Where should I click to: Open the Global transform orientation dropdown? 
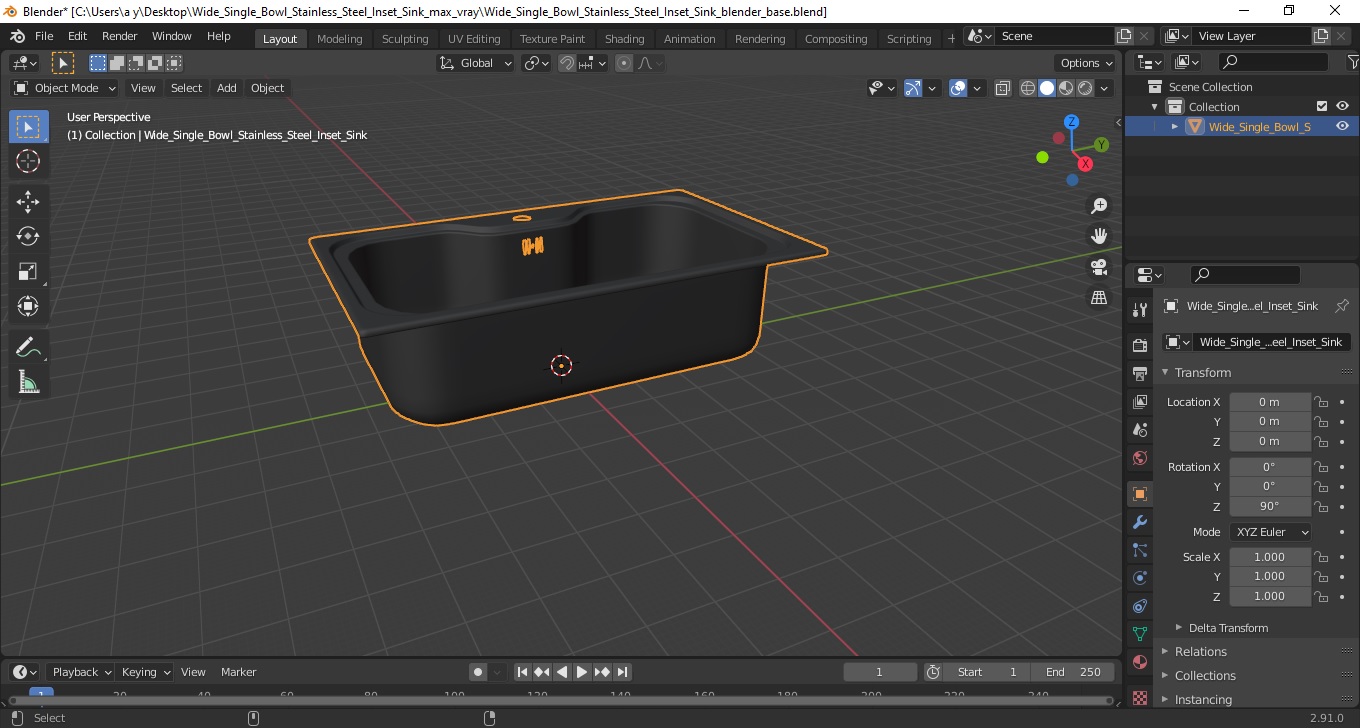pyautogui.click(x=476, y=63)
